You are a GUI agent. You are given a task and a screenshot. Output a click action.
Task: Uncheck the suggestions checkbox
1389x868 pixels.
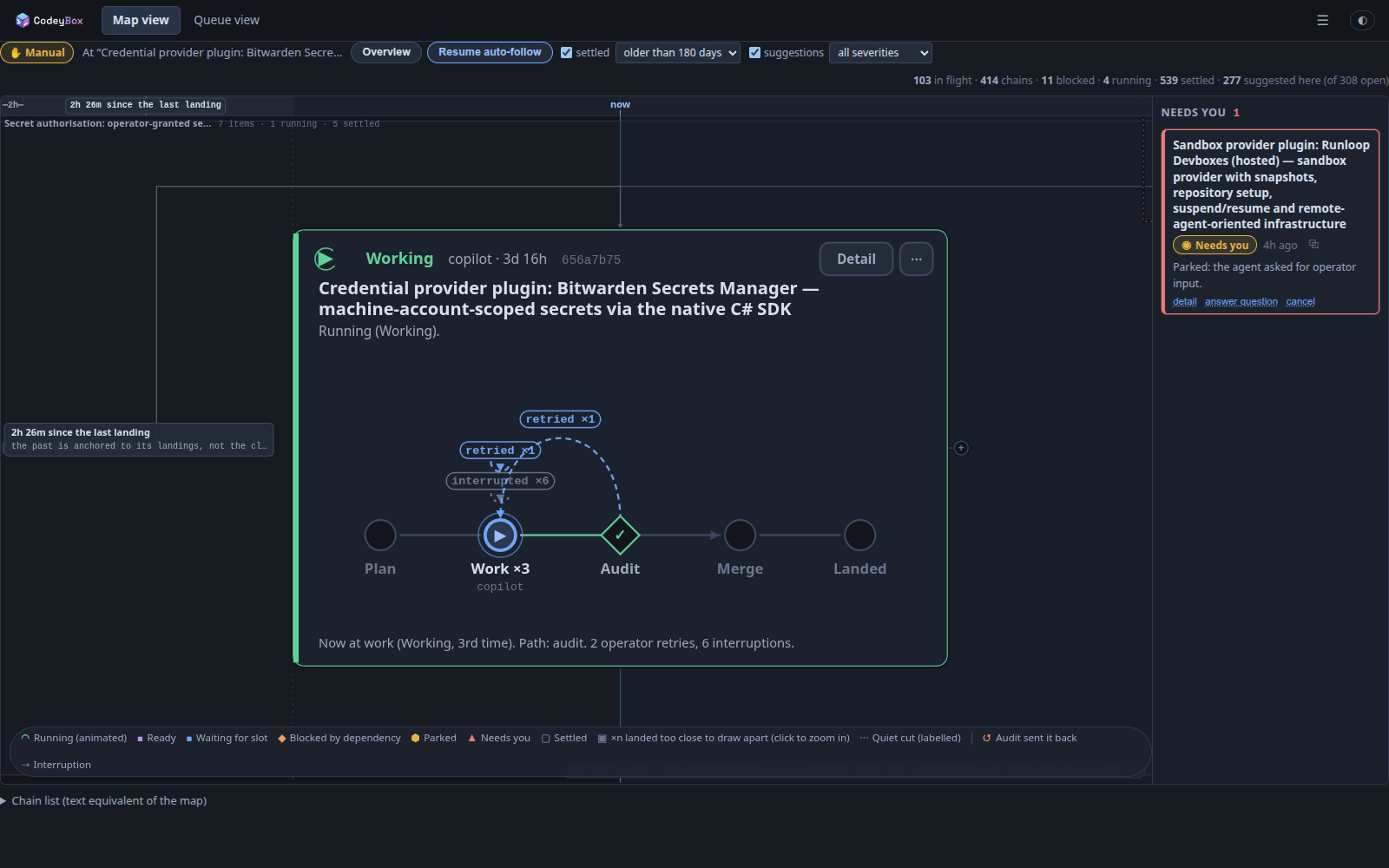click(x=754, y=53)
